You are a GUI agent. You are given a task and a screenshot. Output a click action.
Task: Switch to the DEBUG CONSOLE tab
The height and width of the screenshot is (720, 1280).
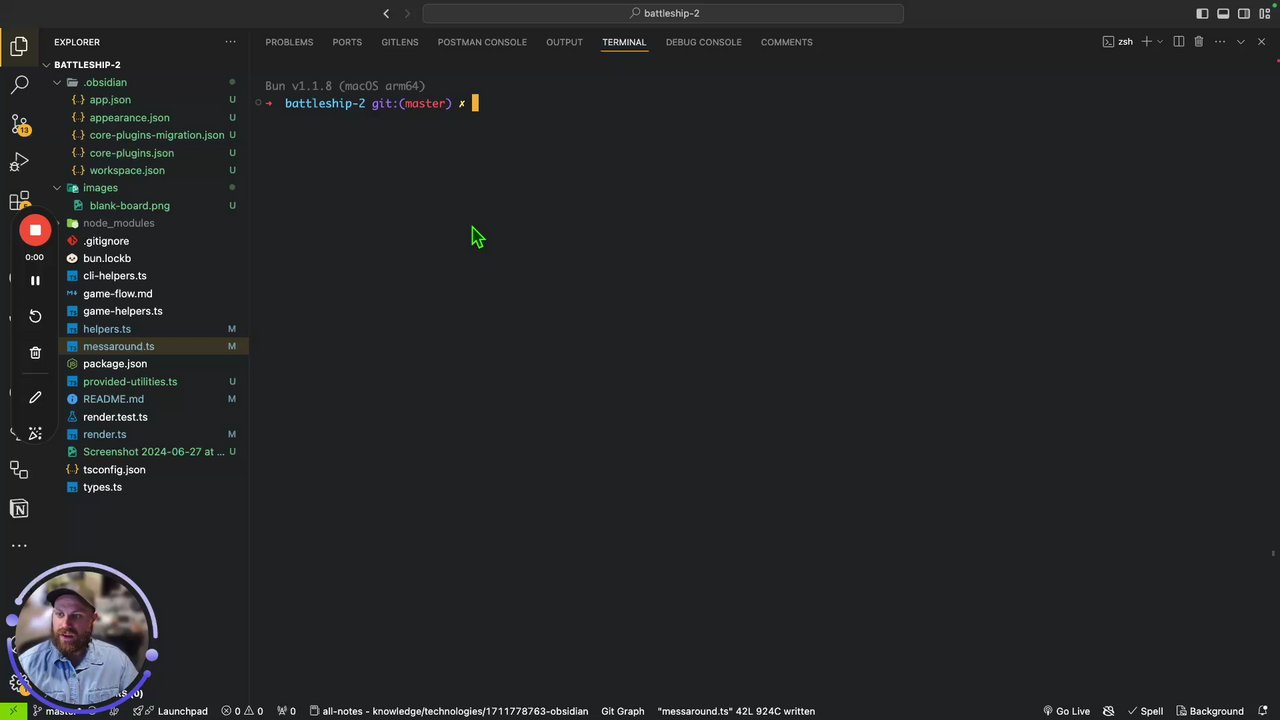703,42
